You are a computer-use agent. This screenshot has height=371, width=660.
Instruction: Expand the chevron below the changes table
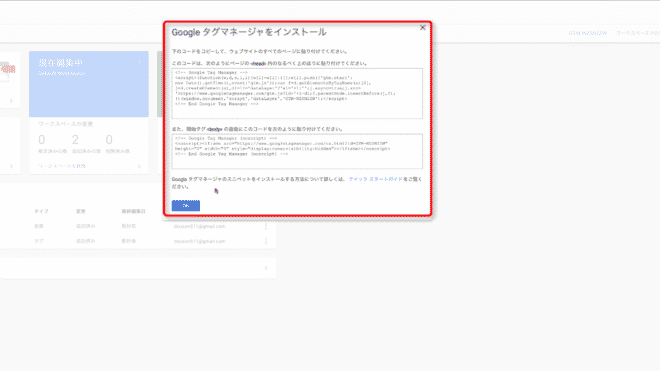coord(266,268)
